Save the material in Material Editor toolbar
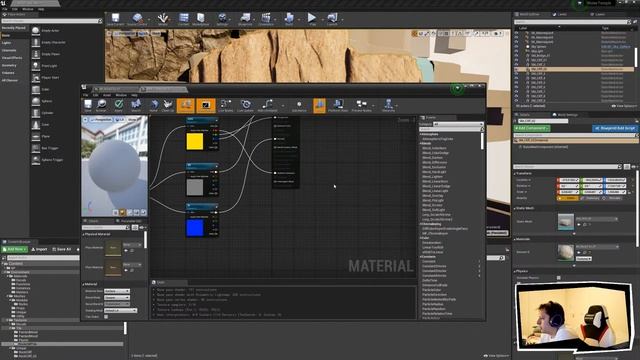 coord(88,105)
